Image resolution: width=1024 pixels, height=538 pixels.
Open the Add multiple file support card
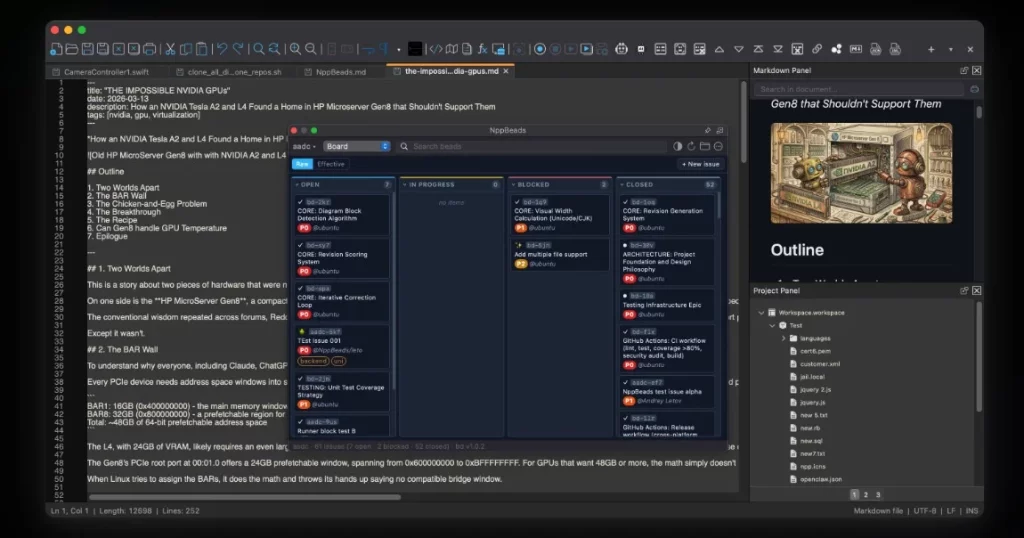(561, 255)
